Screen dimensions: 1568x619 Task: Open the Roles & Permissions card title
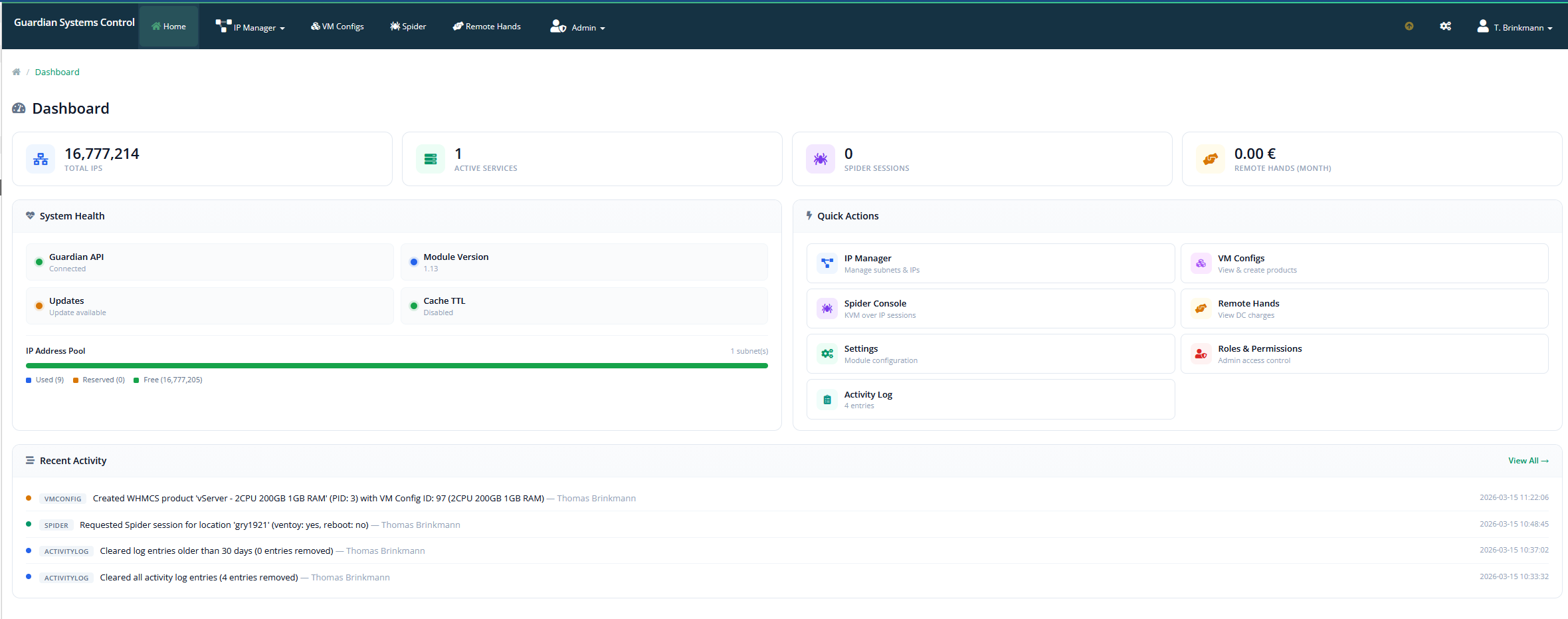pos(1260,348)
